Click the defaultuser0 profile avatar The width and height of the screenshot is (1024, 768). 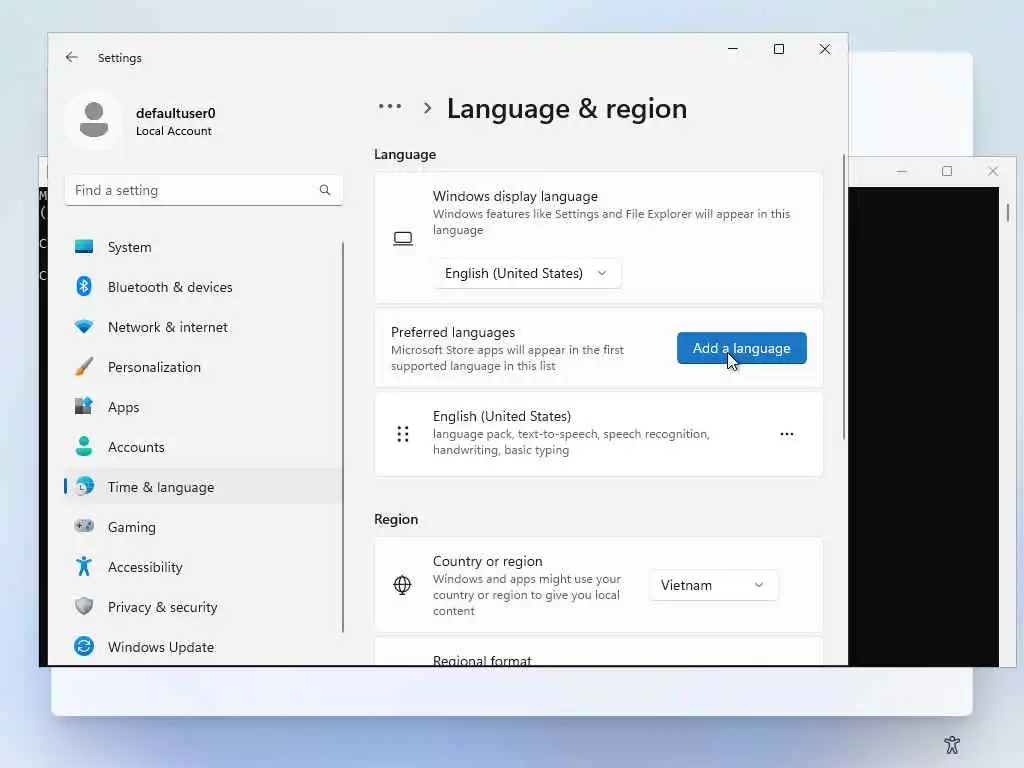(x=94, y=120)
